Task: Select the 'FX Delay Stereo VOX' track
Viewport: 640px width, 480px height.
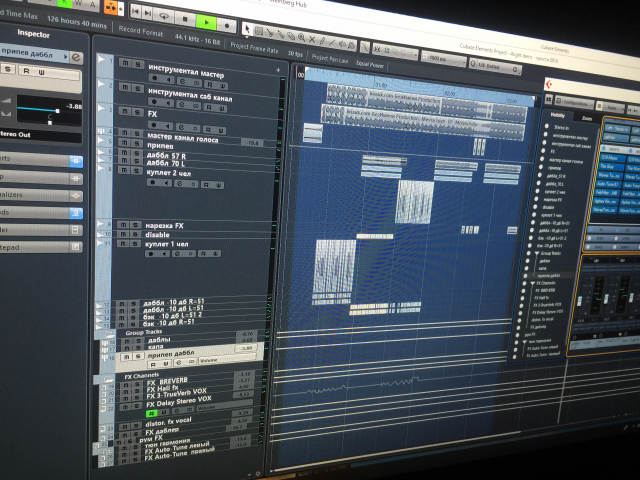Action: [179, 401]
